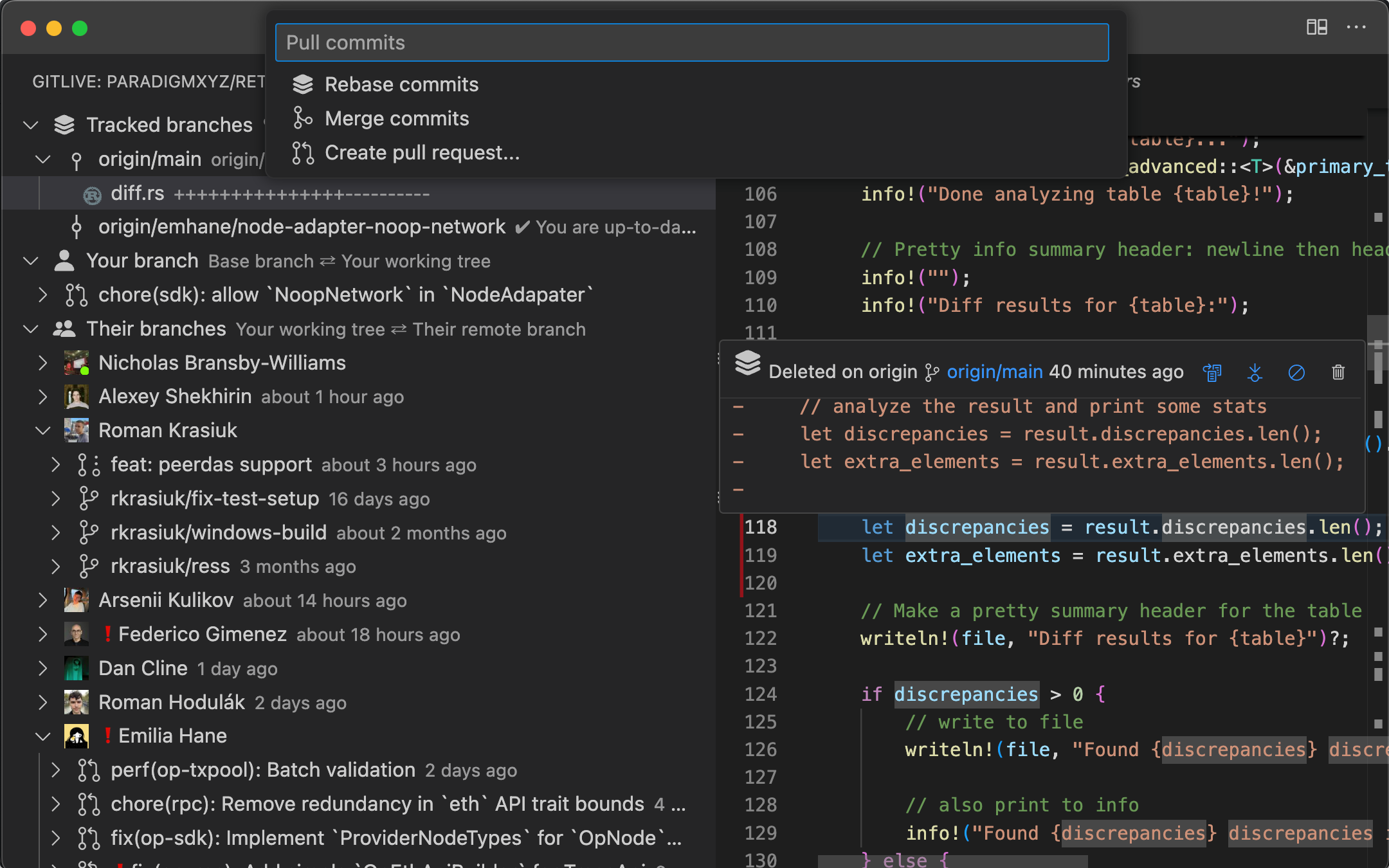Click Rebase commits layers icon
Screen dimensions: 1389x868
tap(303, 84)
